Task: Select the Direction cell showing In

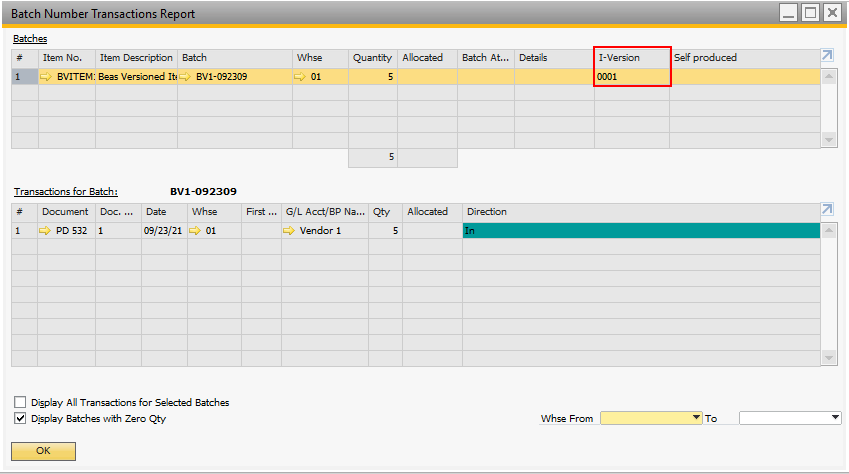Action: 640,230
